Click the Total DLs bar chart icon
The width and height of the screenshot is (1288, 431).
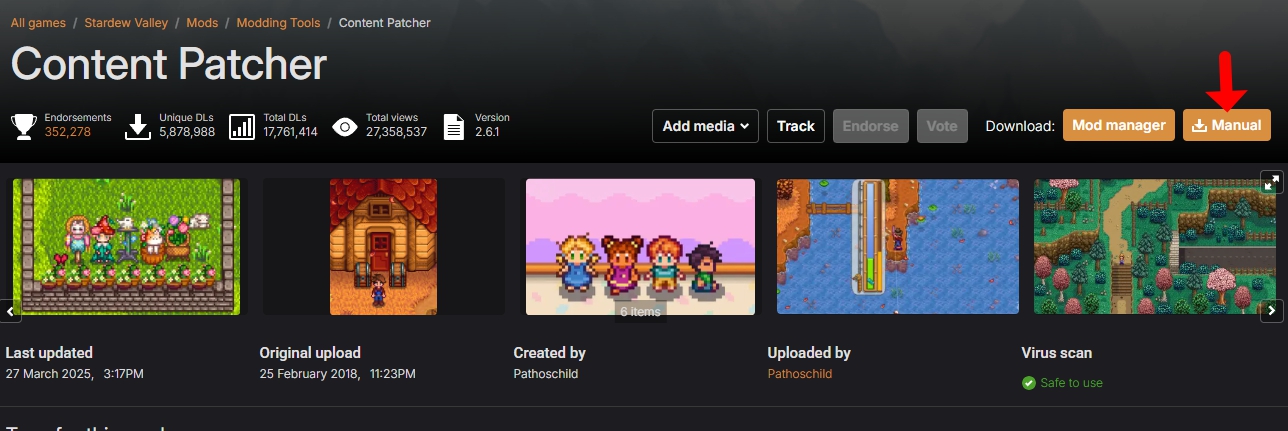pyautogui.click(x=242, y=126)
